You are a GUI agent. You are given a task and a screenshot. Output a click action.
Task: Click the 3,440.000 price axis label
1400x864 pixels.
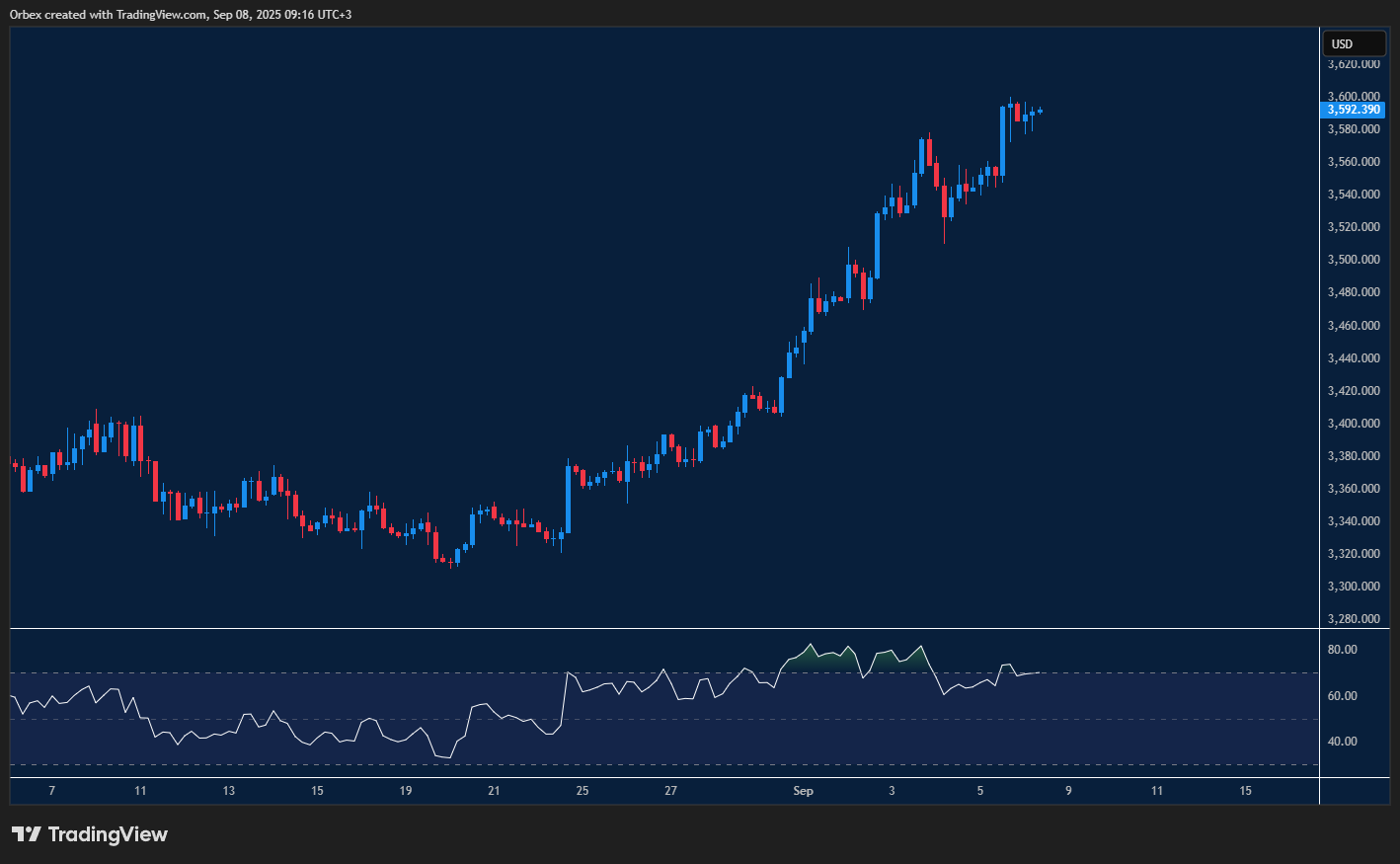1354,358
